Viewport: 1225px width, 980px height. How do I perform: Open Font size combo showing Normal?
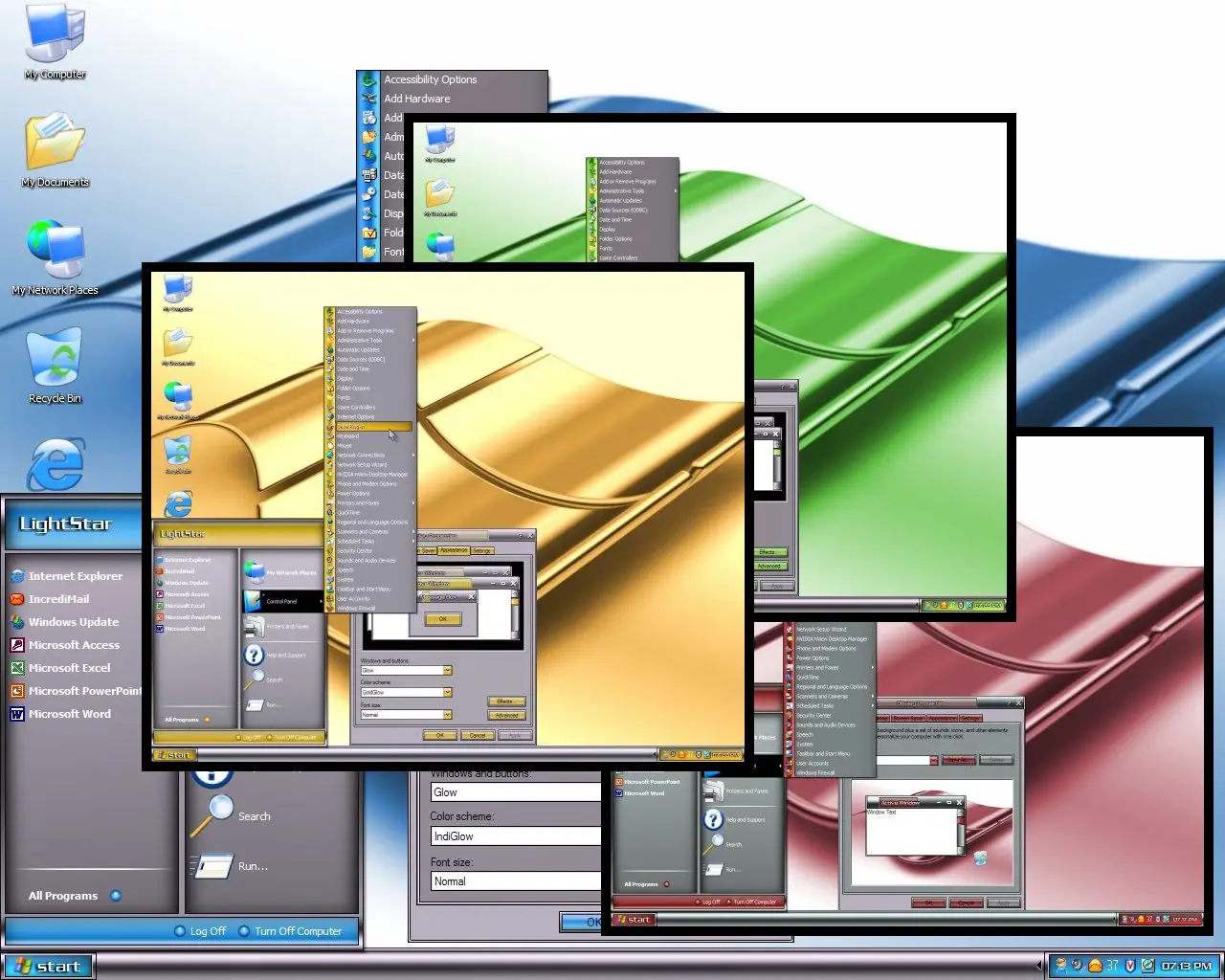click(516, 881)
